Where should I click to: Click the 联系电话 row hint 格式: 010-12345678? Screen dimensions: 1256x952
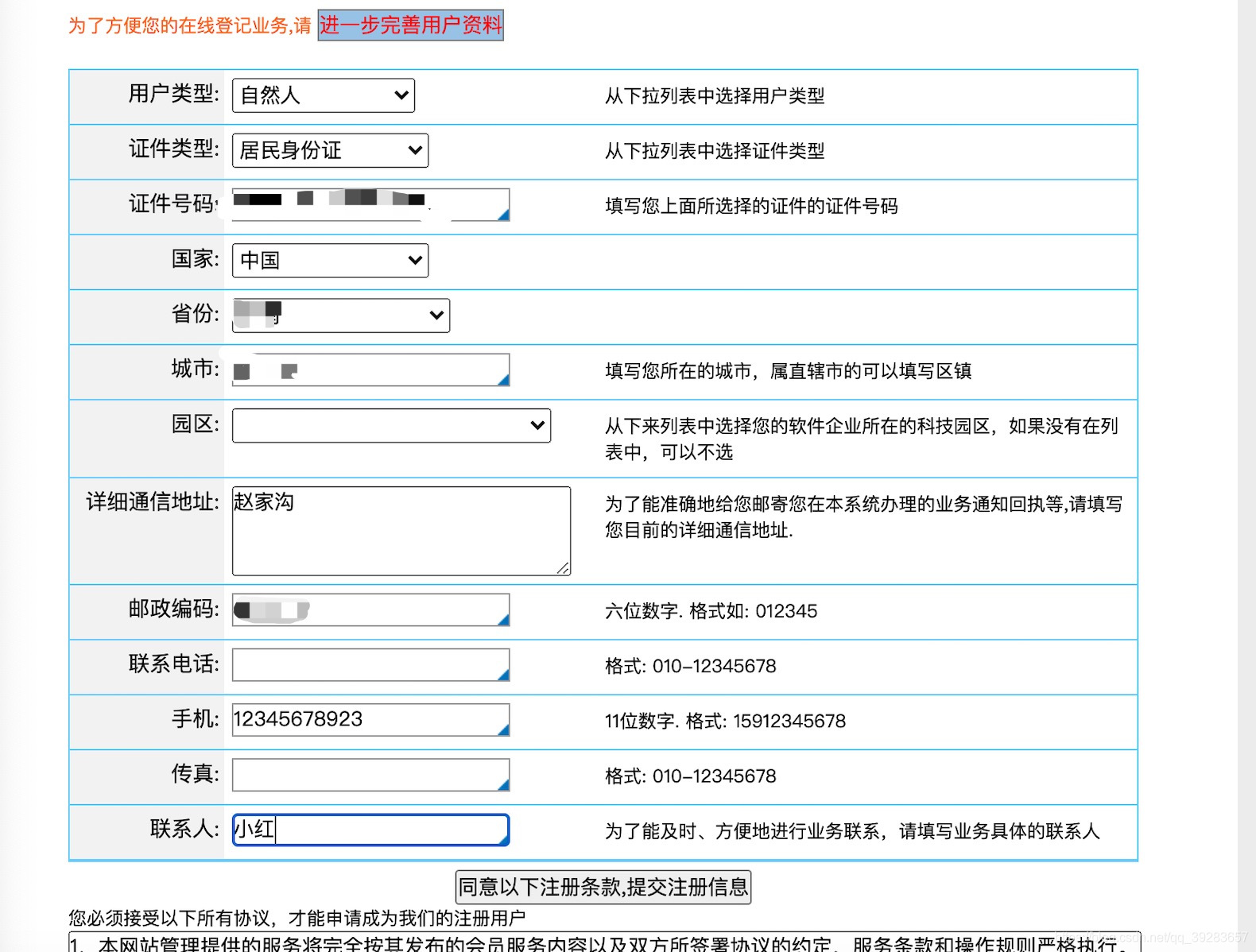[690, 667]
